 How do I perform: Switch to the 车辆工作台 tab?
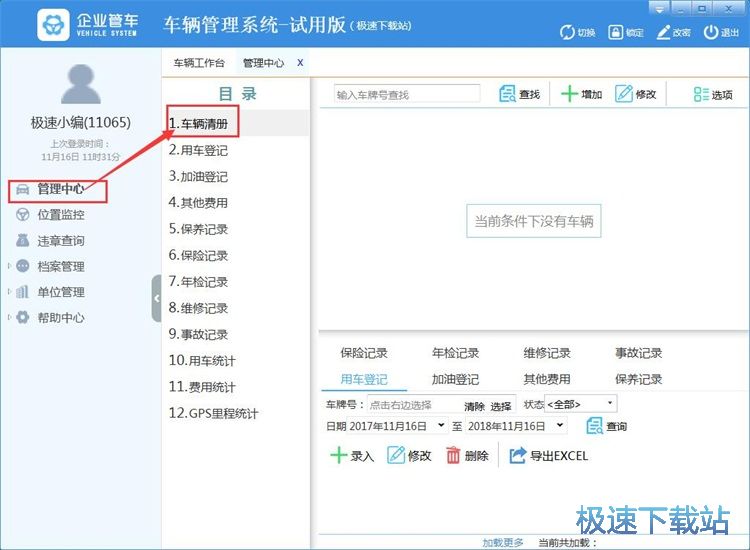tap(199, 63)
